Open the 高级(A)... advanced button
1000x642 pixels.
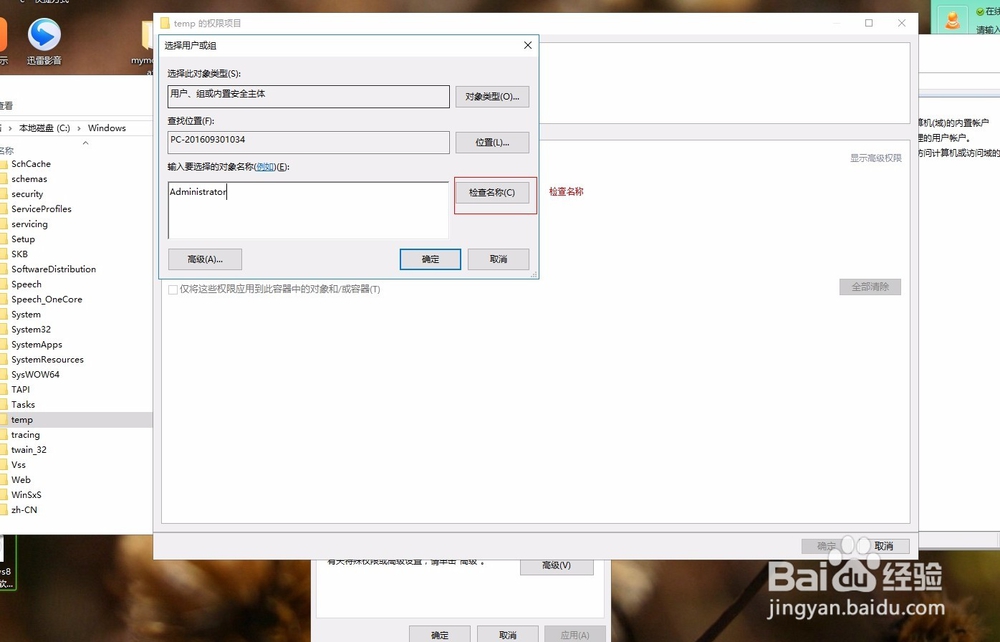pos(205,259)
